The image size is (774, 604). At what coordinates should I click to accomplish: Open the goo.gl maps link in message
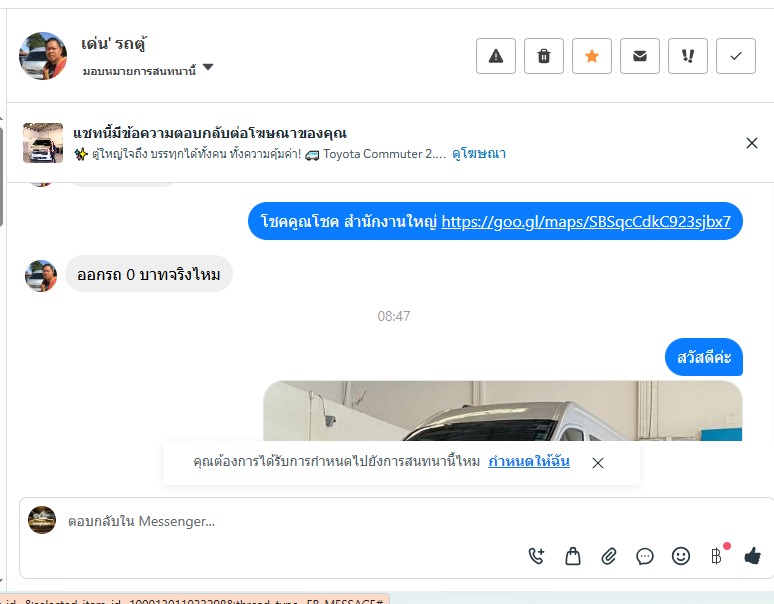coord(586,222)
